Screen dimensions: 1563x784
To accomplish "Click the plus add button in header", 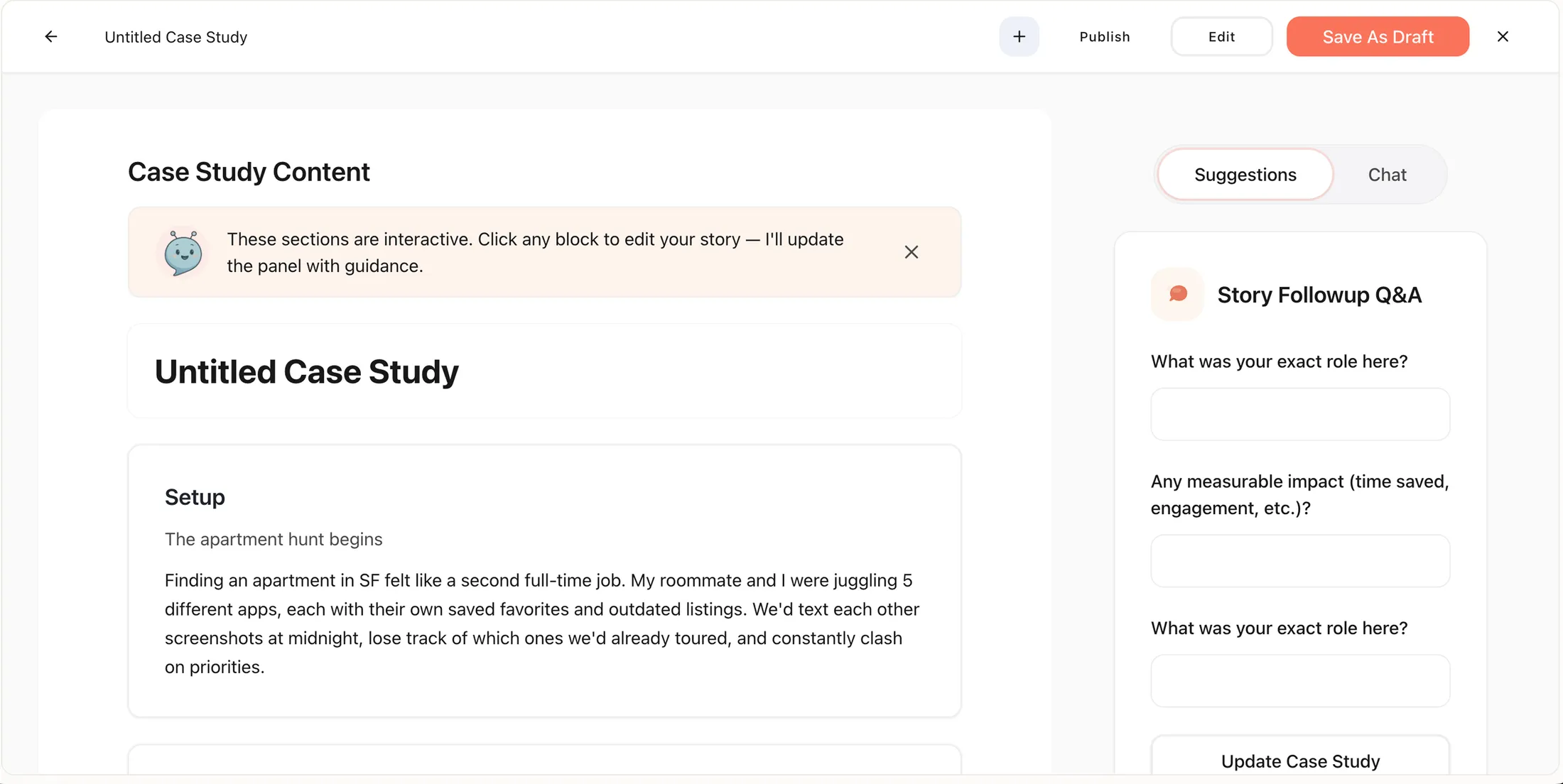I will pyautogui.click(x=1019, y=36).
